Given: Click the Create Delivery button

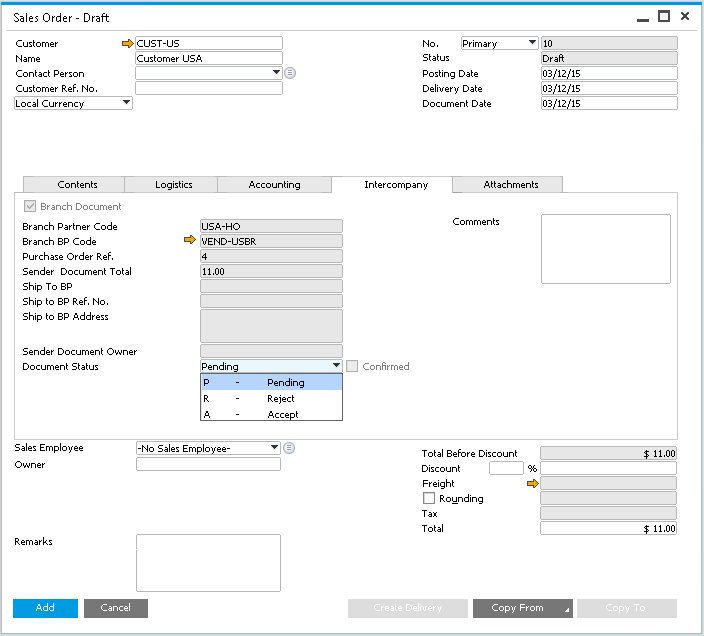Looking at the screenshot, I should 408,608.
